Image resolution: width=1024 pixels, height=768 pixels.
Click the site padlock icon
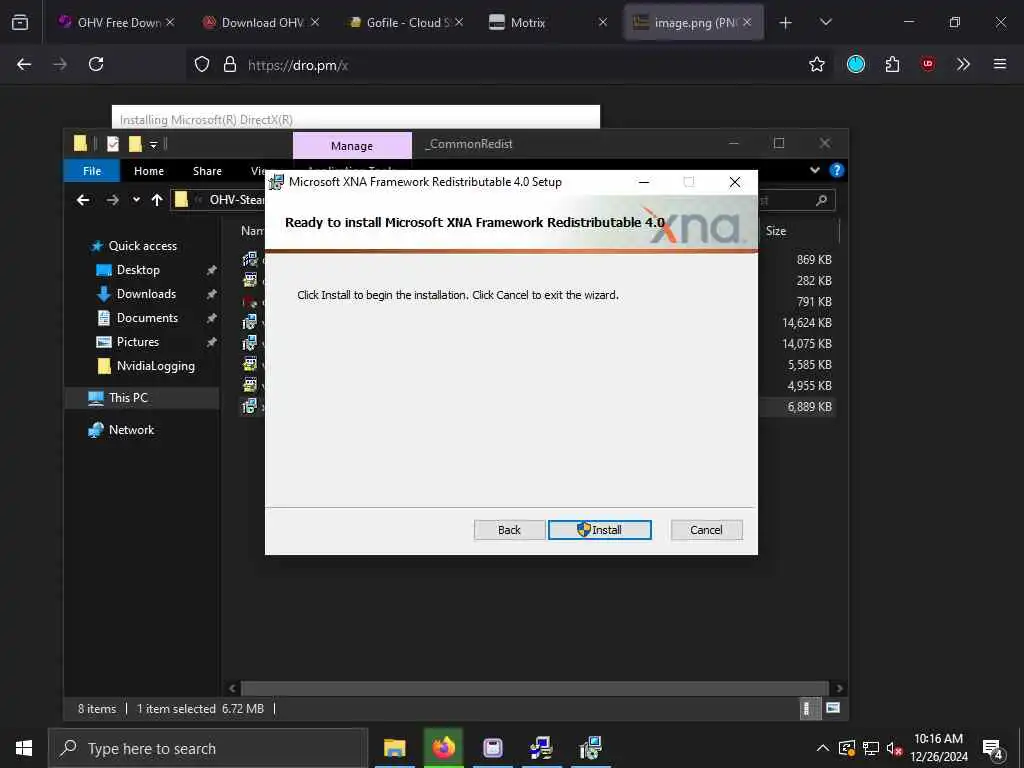click(229, 64)
